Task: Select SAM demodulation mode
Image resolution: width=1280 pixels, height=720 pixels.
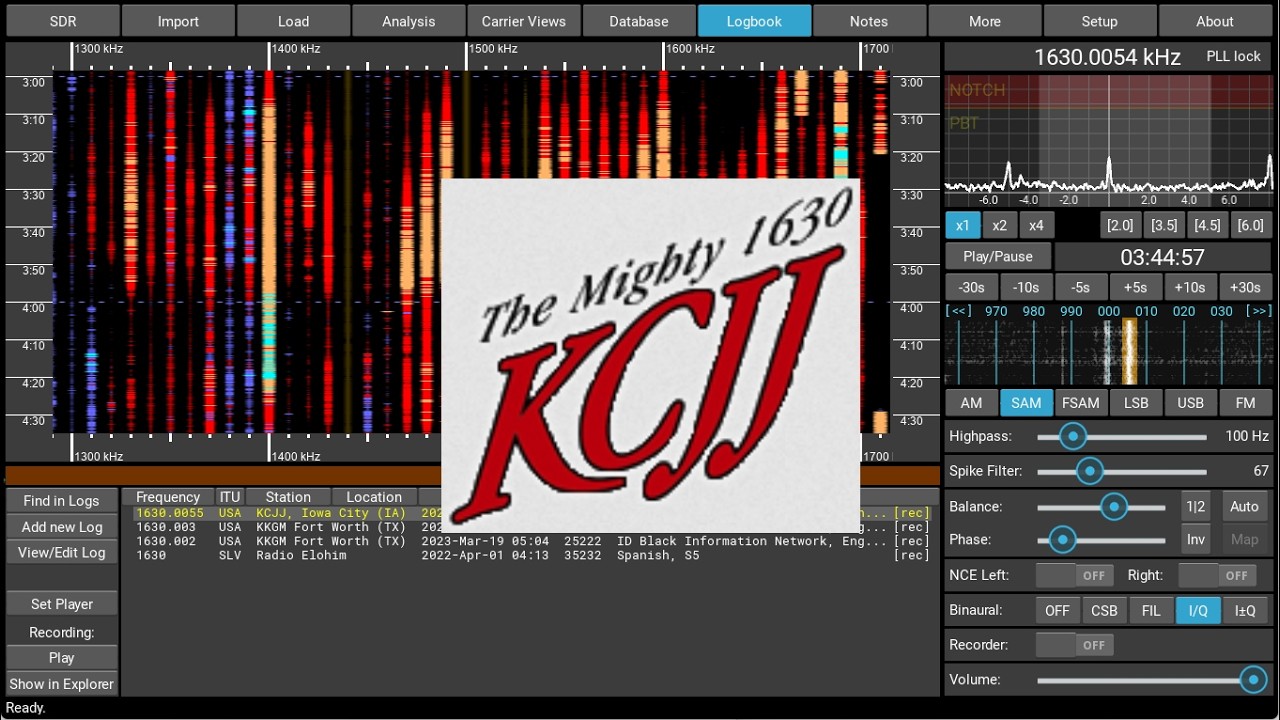Action: click(1026, 403)
